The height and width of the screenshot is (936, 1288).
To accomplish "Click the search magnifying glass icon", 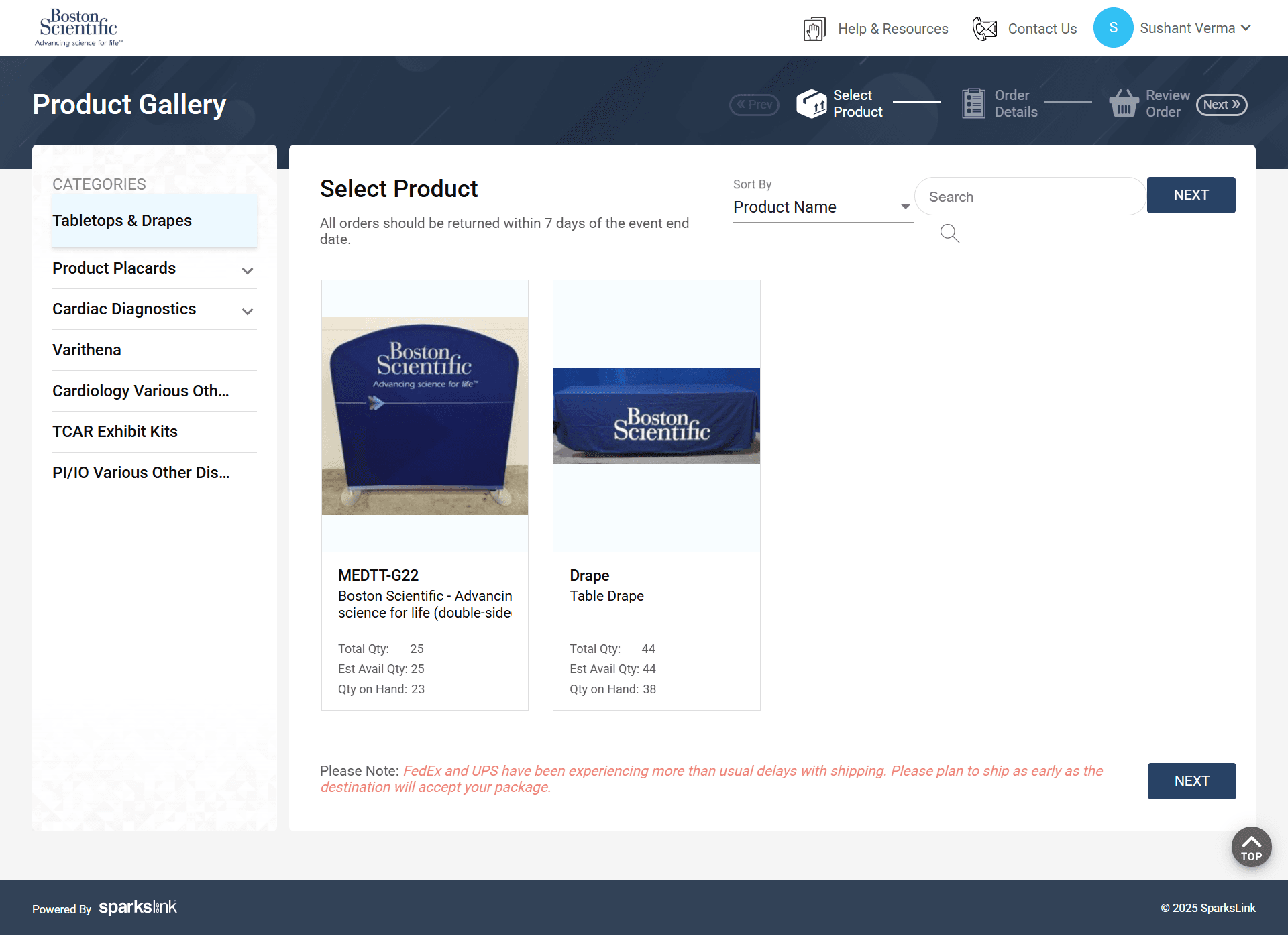I will (x=949, y=233).
